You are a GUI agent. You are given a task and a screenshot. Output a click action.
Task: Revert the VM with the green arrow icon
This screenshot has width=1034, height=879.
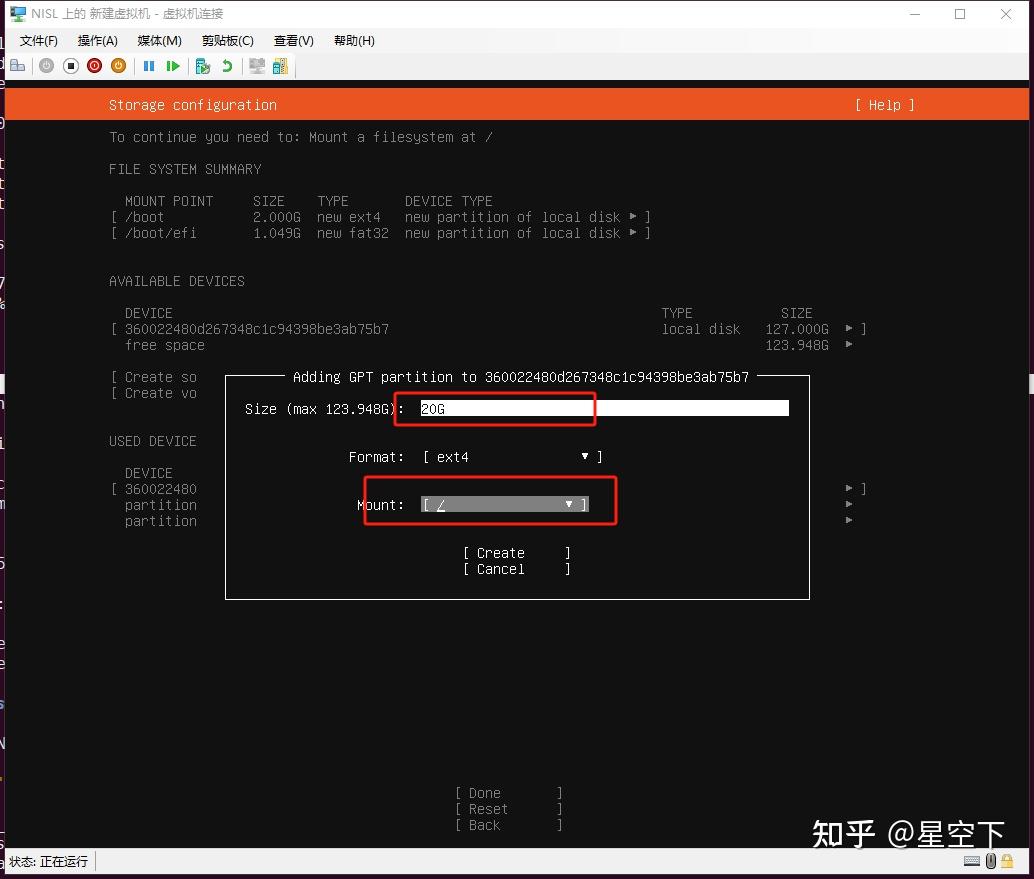click(227, 66)
